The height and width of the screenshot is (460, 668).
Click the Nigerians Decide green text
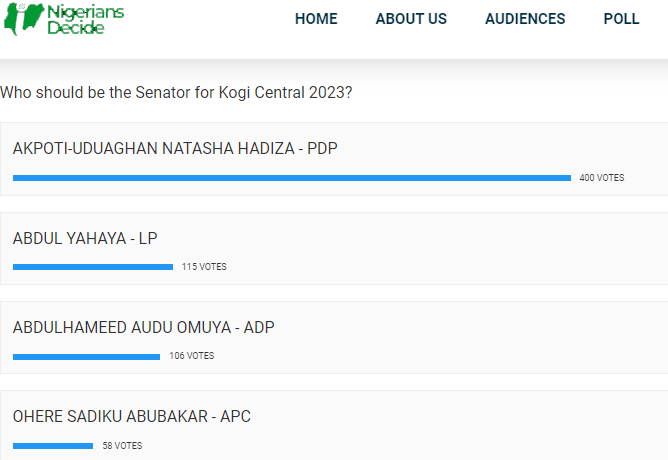86,20
